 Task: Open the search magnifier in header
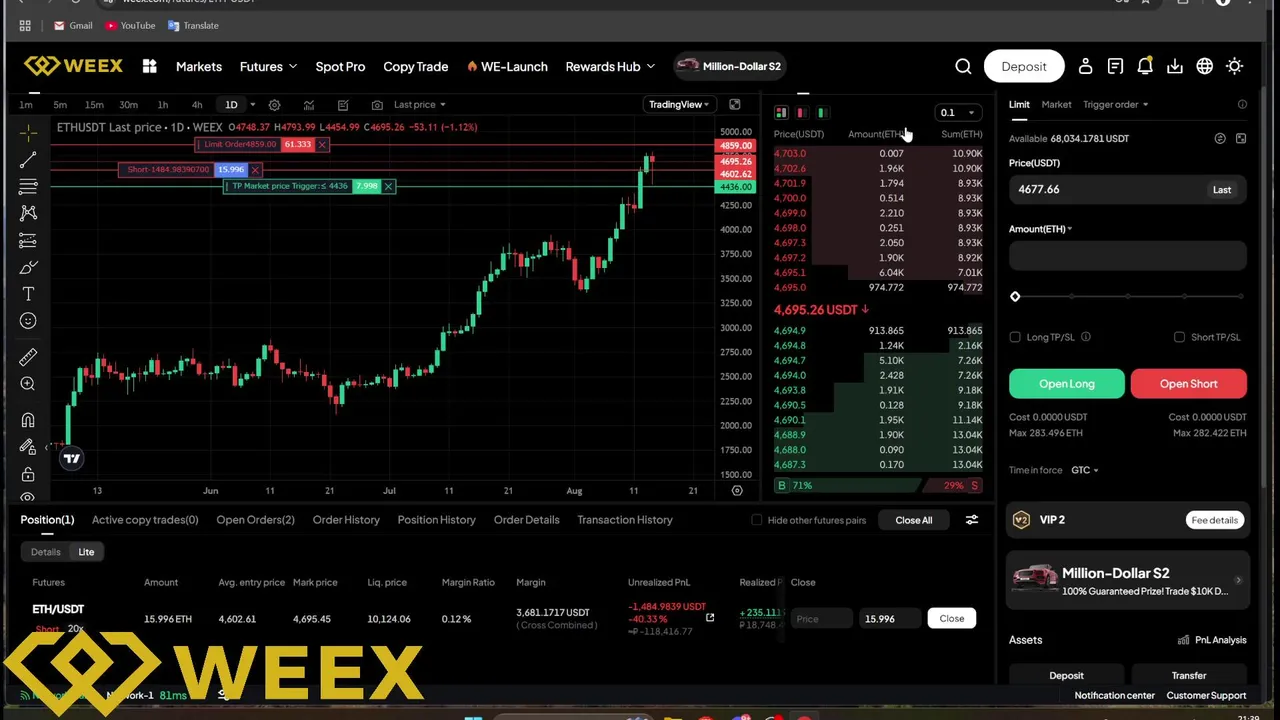point(963,66)
